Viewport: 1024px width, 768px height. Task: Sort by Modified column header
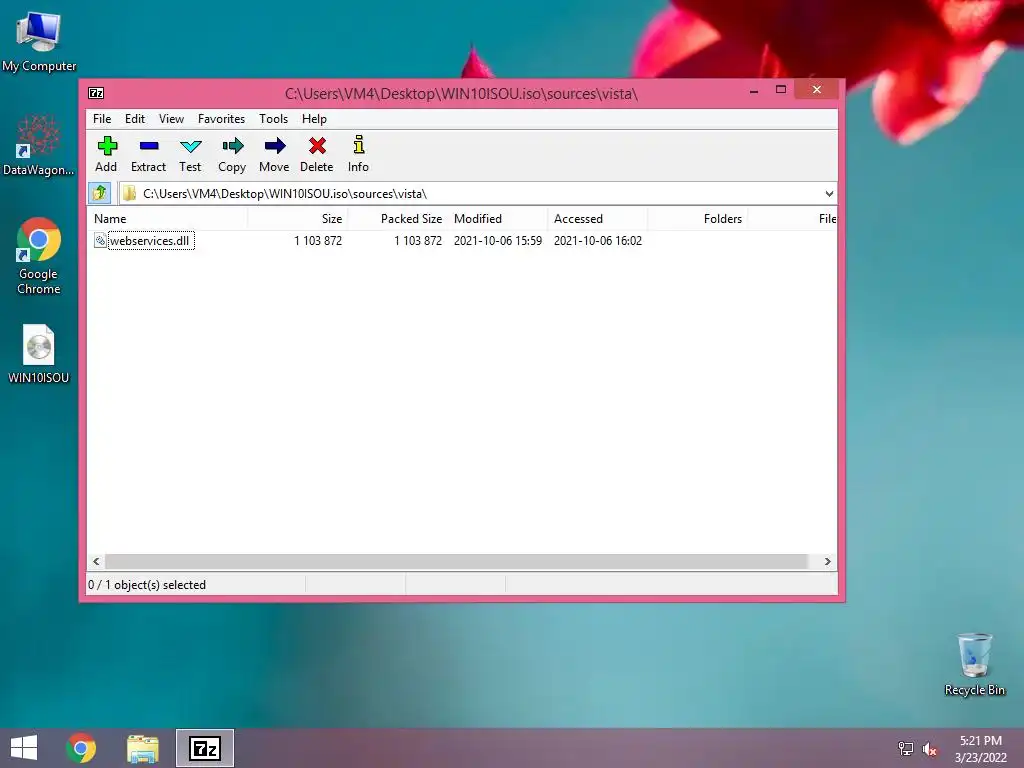click(x=498, y=219)
